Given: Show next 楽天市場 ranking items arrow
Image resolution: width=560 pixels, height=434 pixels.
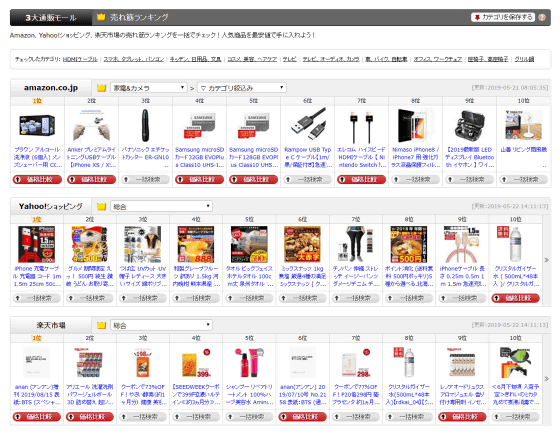Looking at the screenshot, I should 546,379.
